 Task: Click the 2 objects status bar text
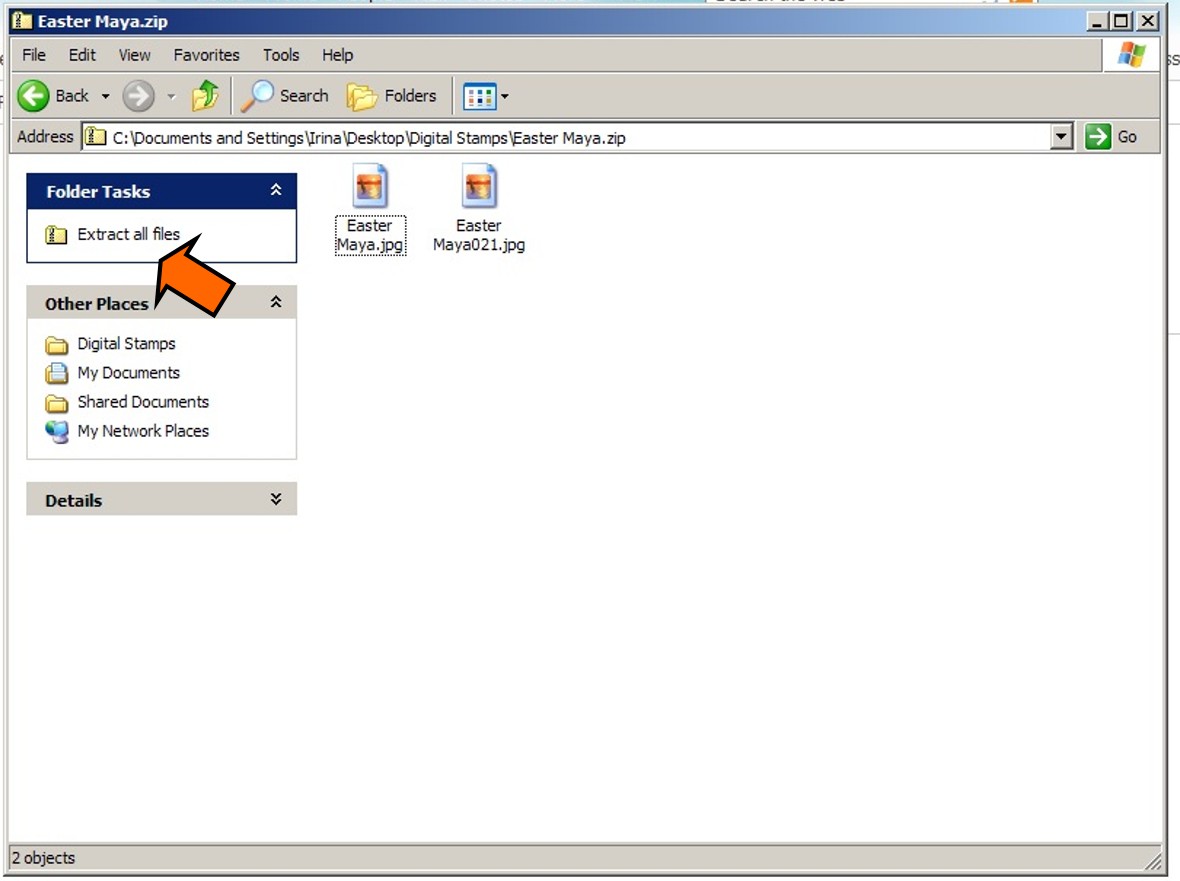(44, 858)
